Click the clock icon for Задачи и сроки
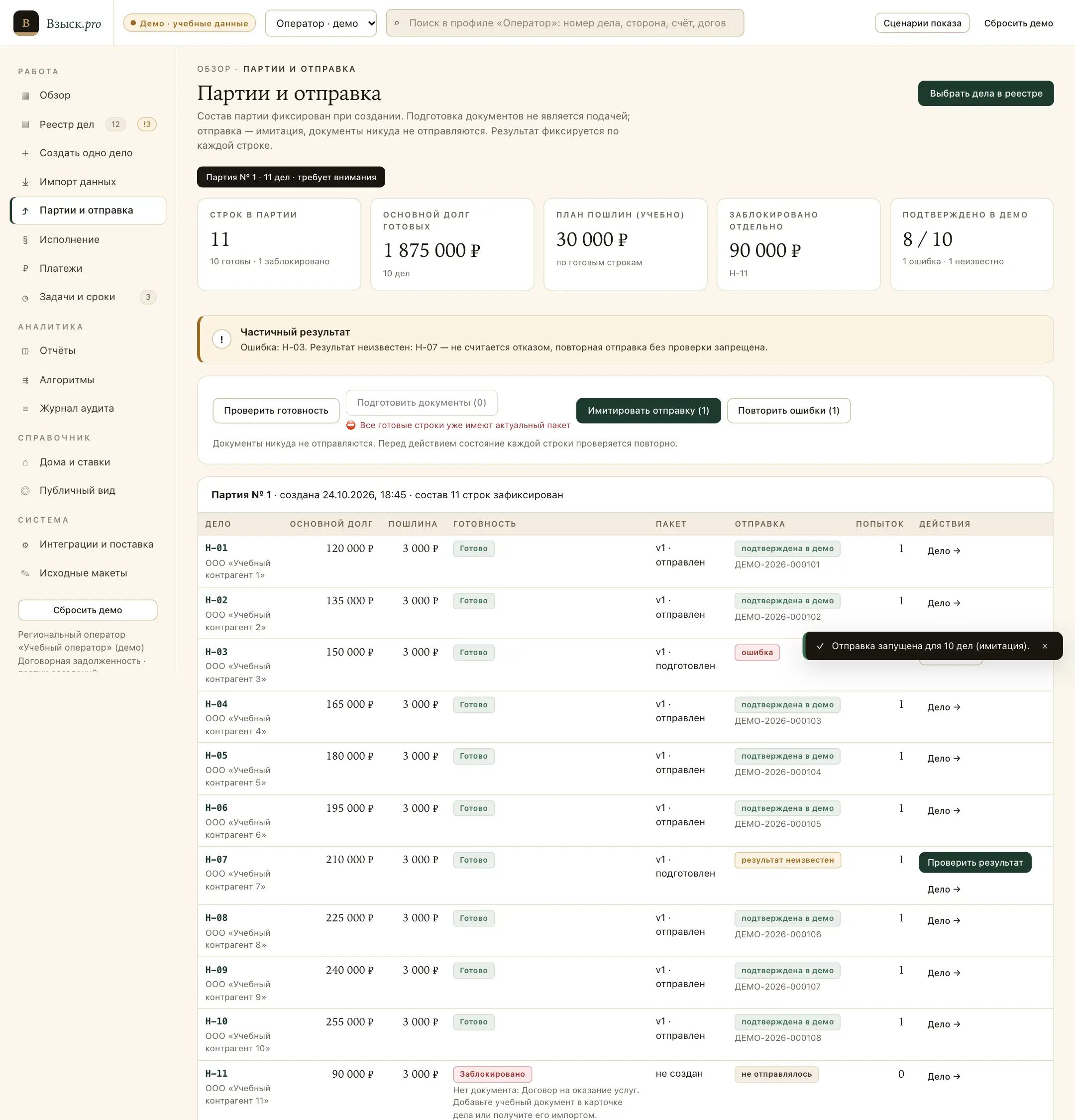 point(25,298)
